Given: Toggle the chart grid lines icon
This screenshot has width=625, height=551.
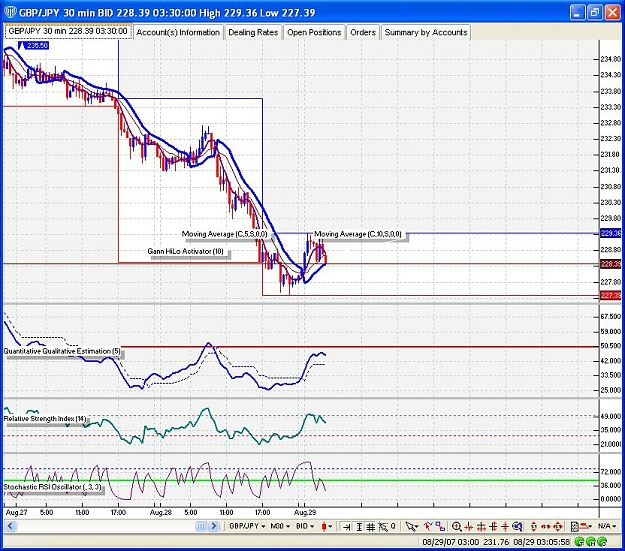Looking at the screenshot, I should [x=371, y=527].
